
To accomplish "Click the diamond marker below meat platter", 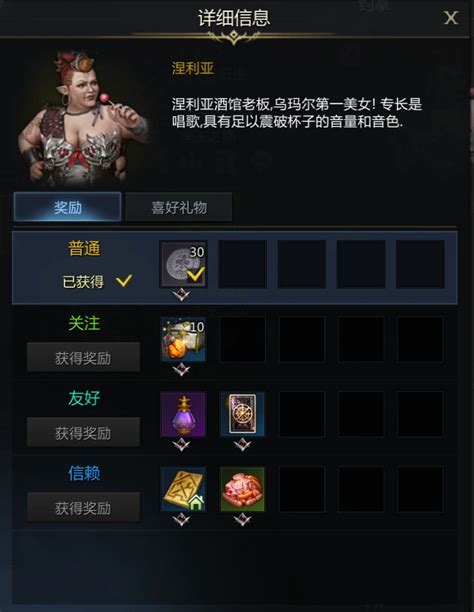I will [242, 519].
